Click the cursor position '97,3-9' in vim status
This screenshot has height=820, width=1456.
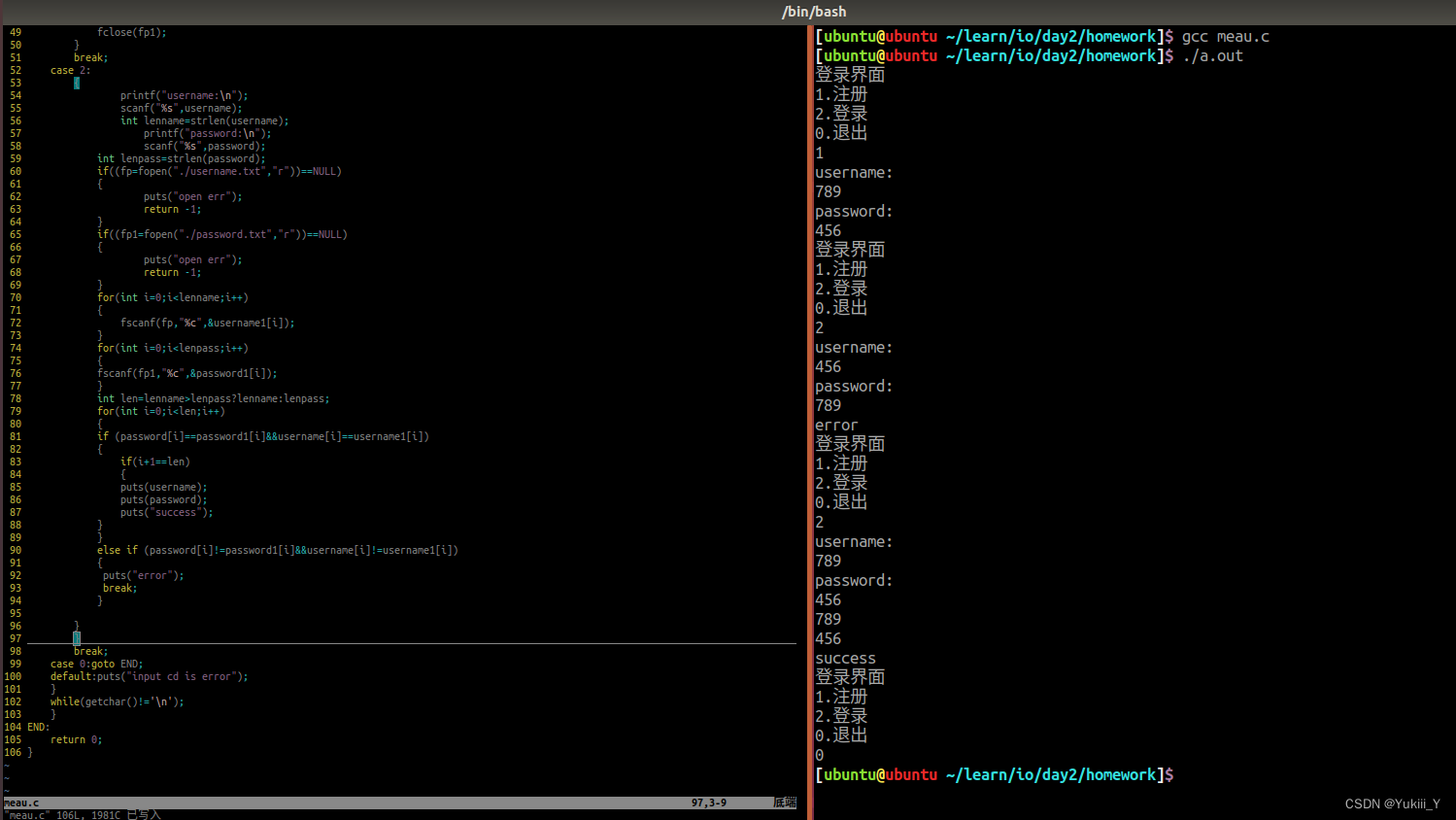click(x=709, y=803)
